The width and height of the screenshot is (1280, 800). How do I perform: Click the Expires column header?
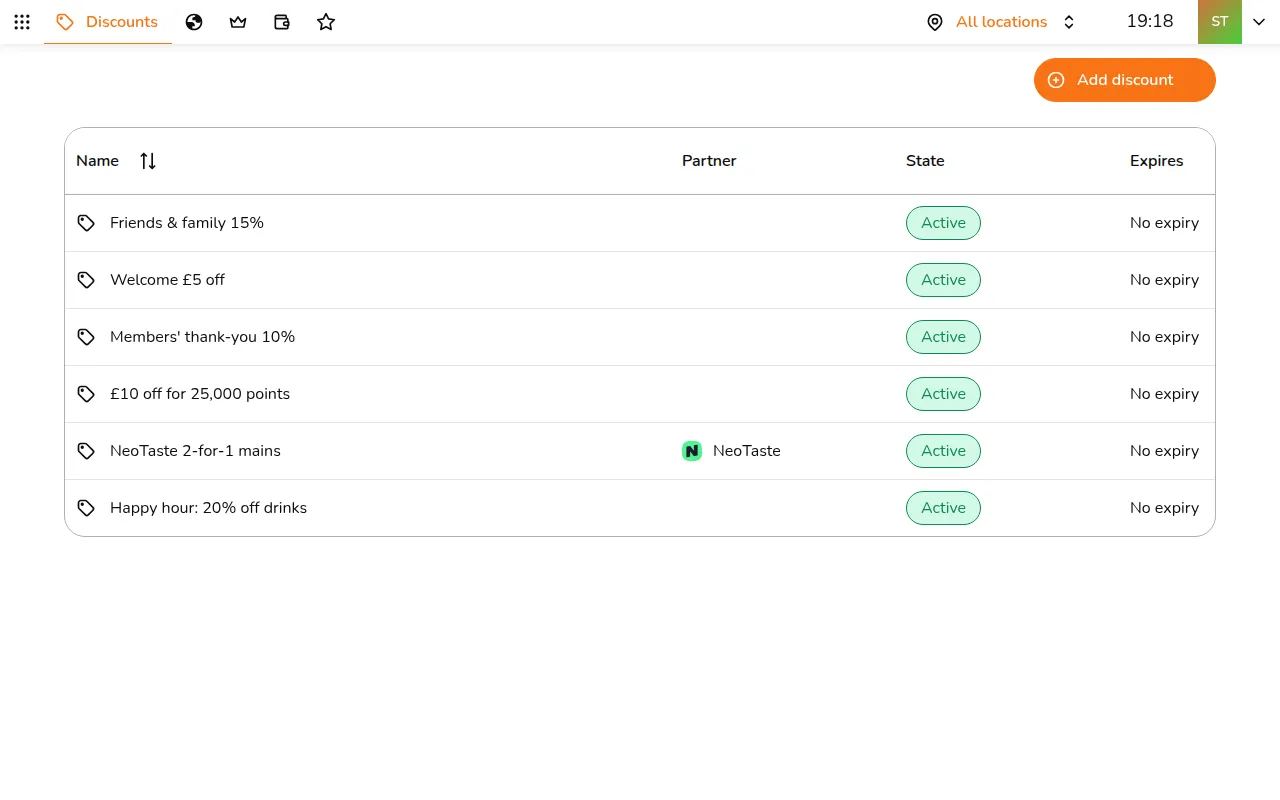[x=1157, y=161]
